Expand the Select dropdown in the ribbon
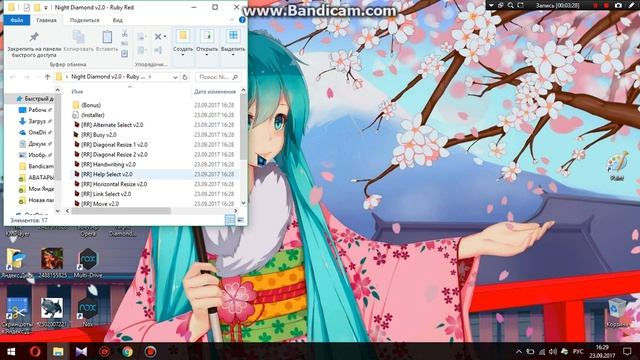This screenshot has width=640, height=360. pyautogui.click(x=233, y=55)
